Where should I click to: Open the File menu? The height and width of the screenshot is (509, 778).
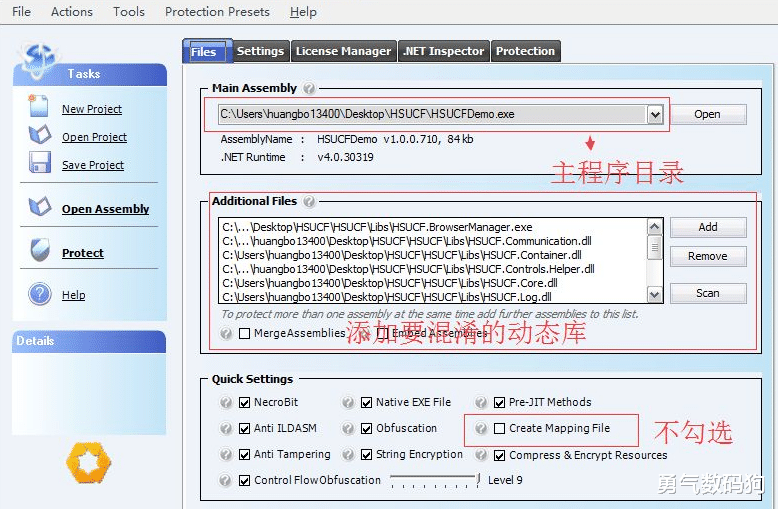coord(21,11)
